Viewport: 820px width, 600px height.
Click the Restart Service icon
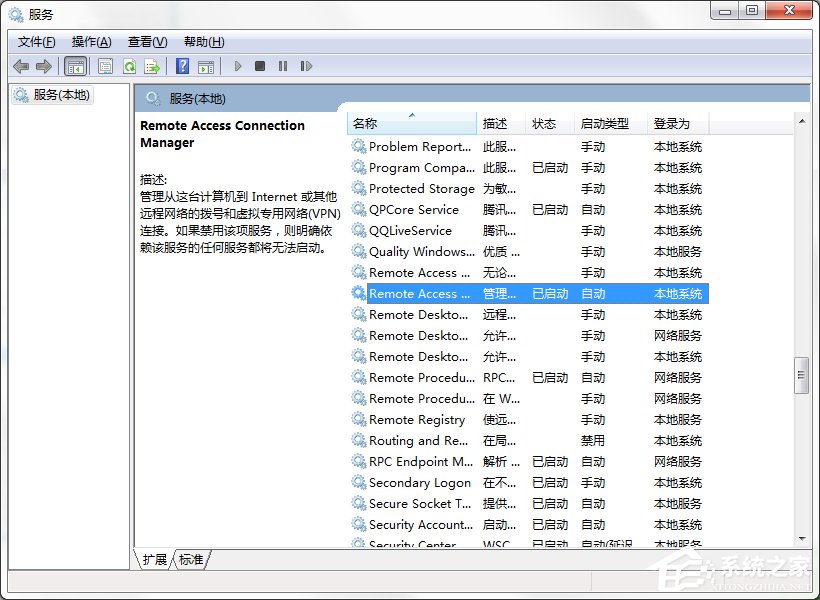pos(305,66)
